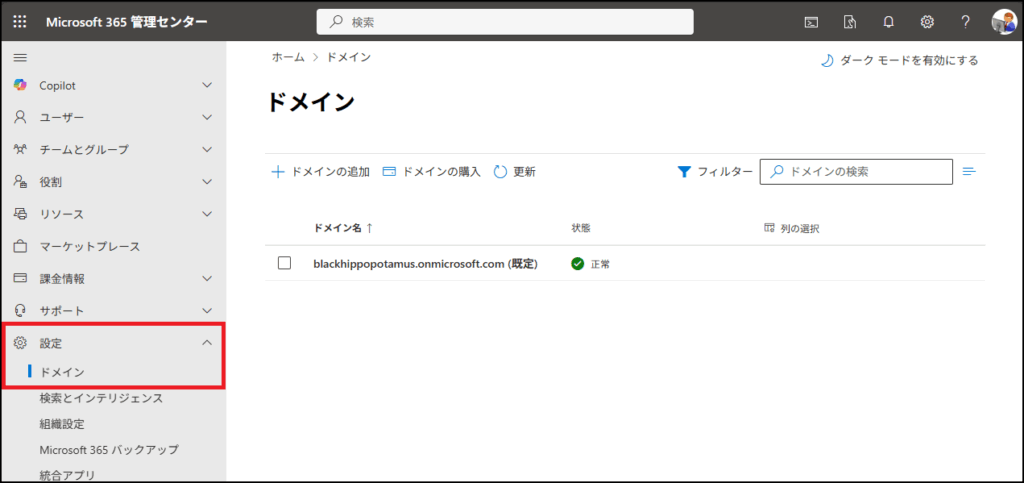
Task: Click the notifications bell icon
Action: point(889,22)
